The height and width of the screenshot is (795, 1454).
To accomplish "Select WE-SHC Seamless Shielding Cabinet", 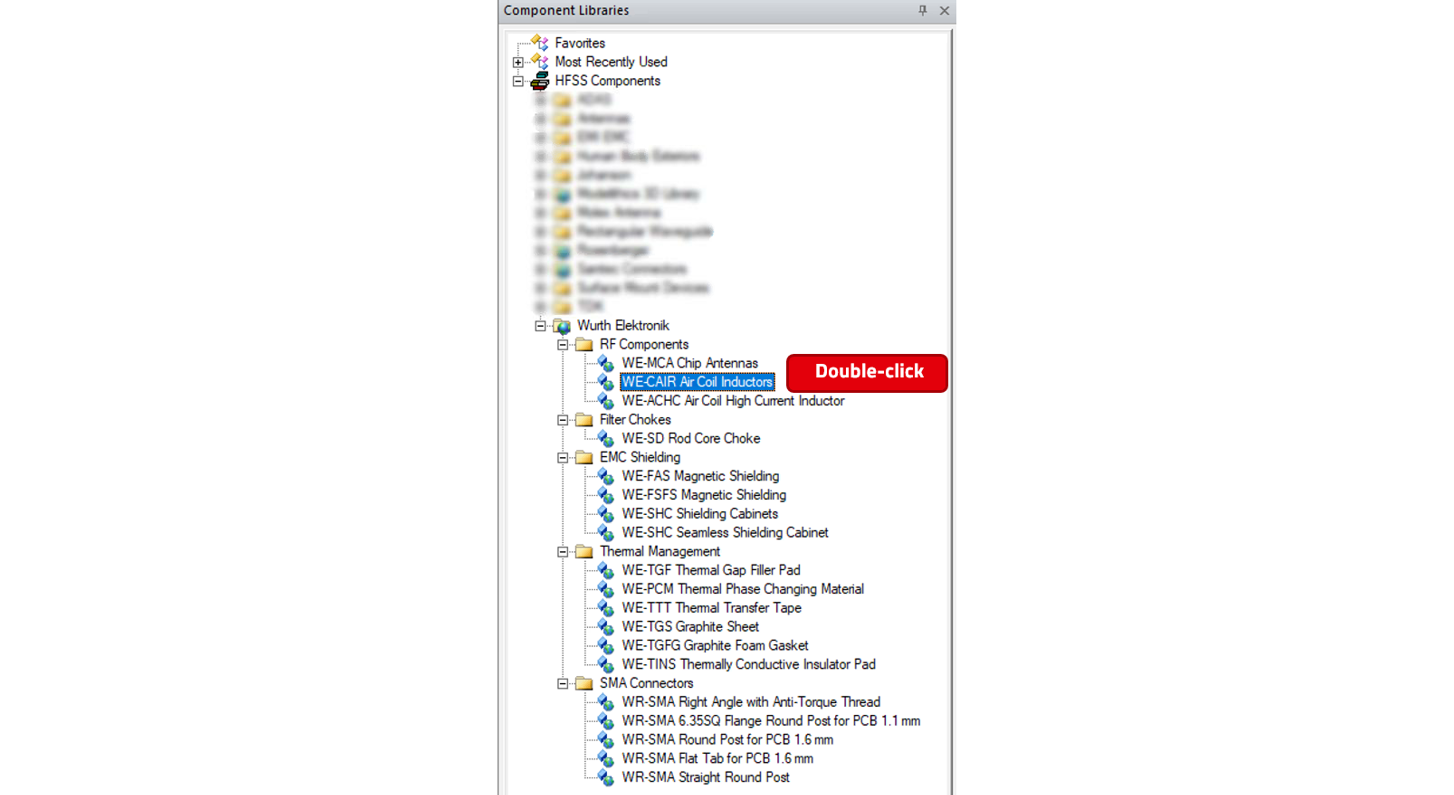I will pyautogui.click(x=725, y=533).
